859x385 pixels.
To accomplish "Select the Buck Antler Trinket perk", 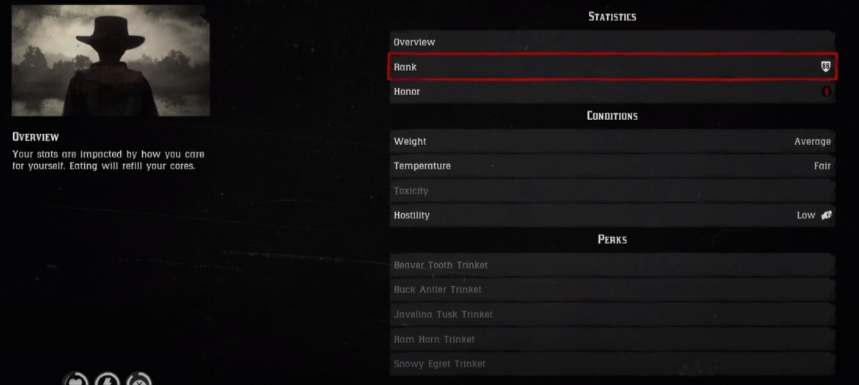I will 612,290.
